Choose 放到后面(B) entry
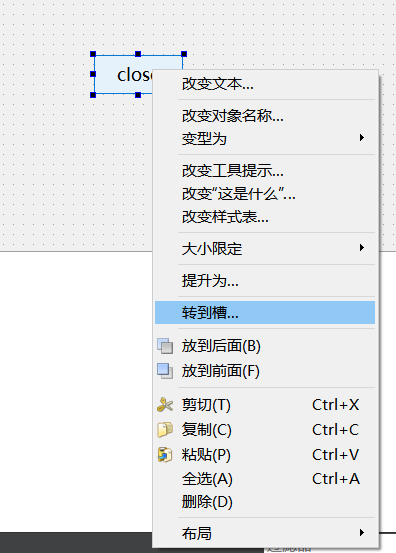Screen dimensions: 396x553 265,346
